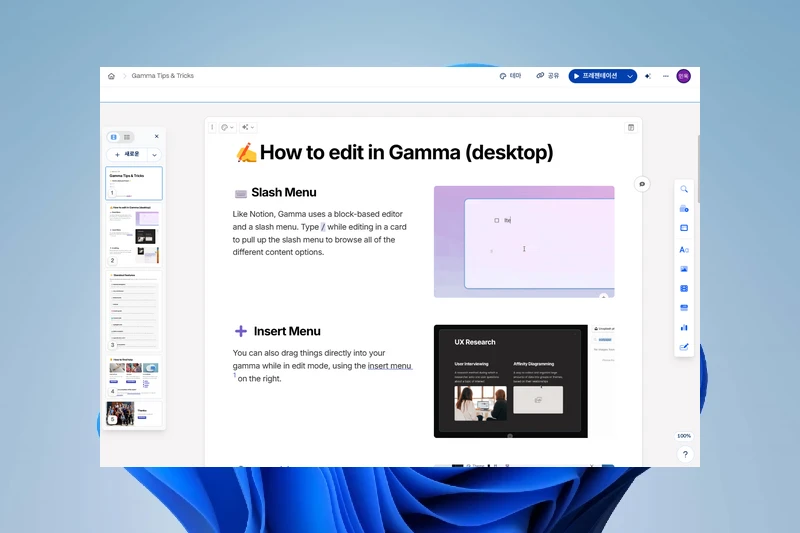Click the paragraph starting You can also drag
Viewport: 800px width, 533px height.
(322, 366)
